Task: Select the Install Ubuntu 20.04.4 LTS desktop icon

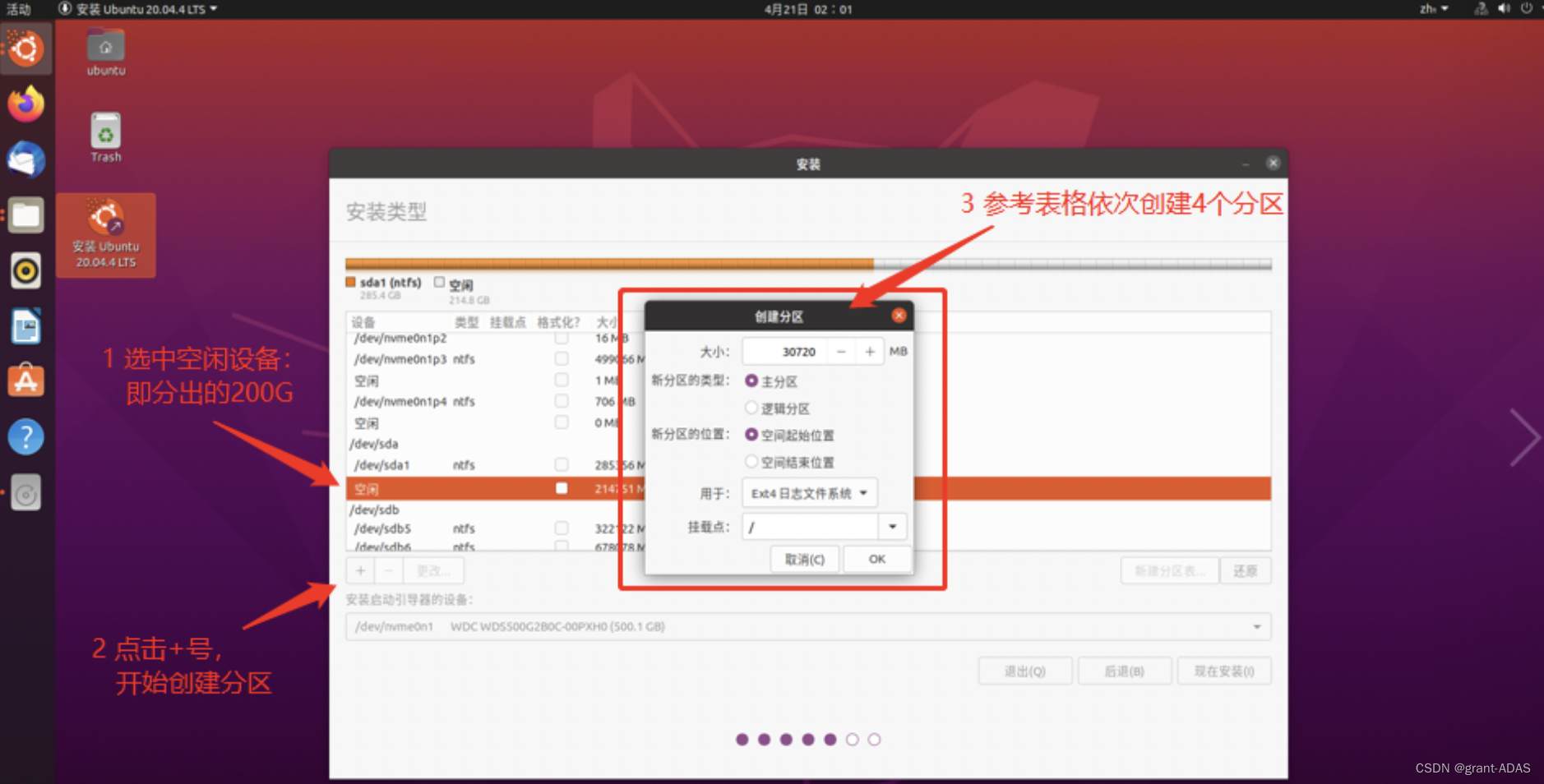Action: coord(106,235)
